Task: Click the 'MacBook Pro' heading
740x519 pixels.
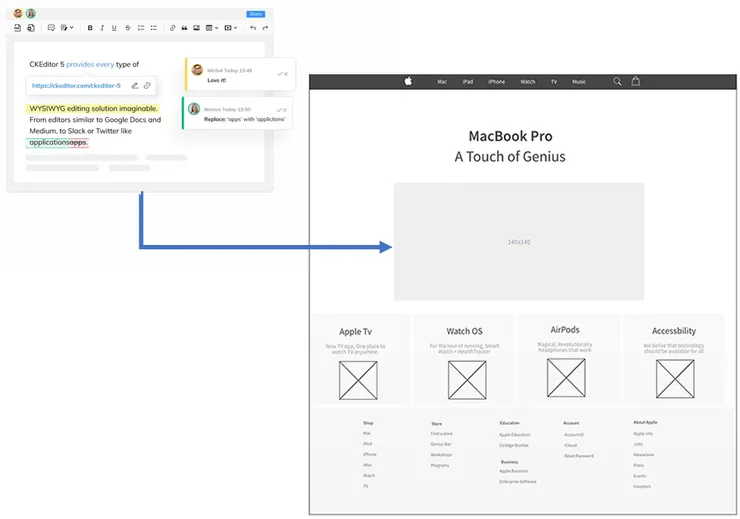Action: click(x=510, y=136)
